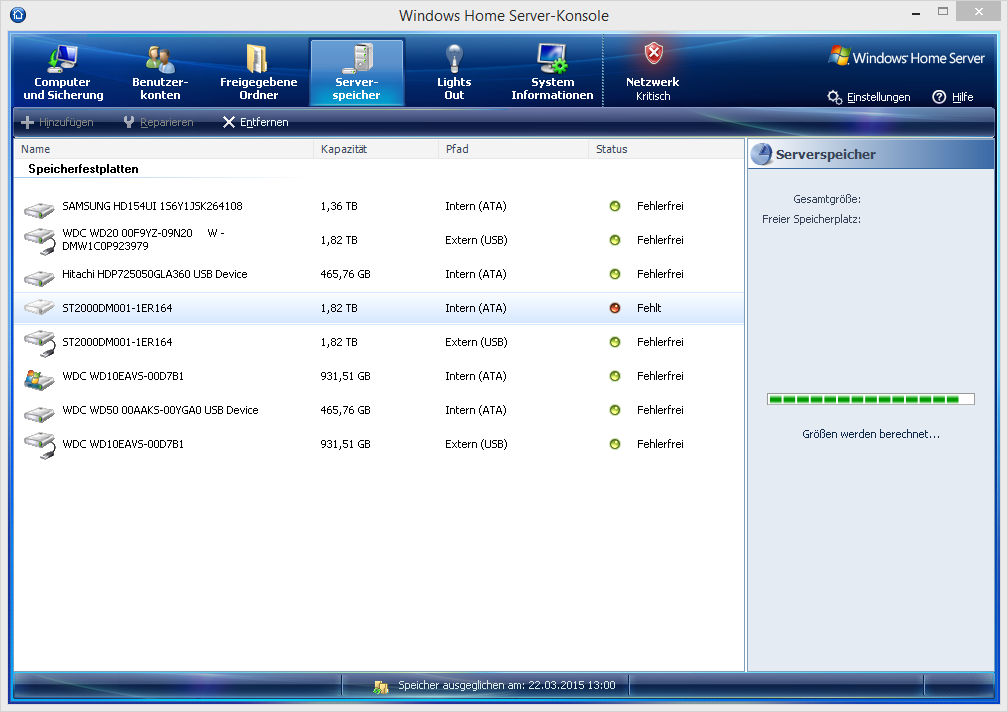Screen dimensions: 1008x712
Task: Sort by the Name column header
Action: point(164,149)
